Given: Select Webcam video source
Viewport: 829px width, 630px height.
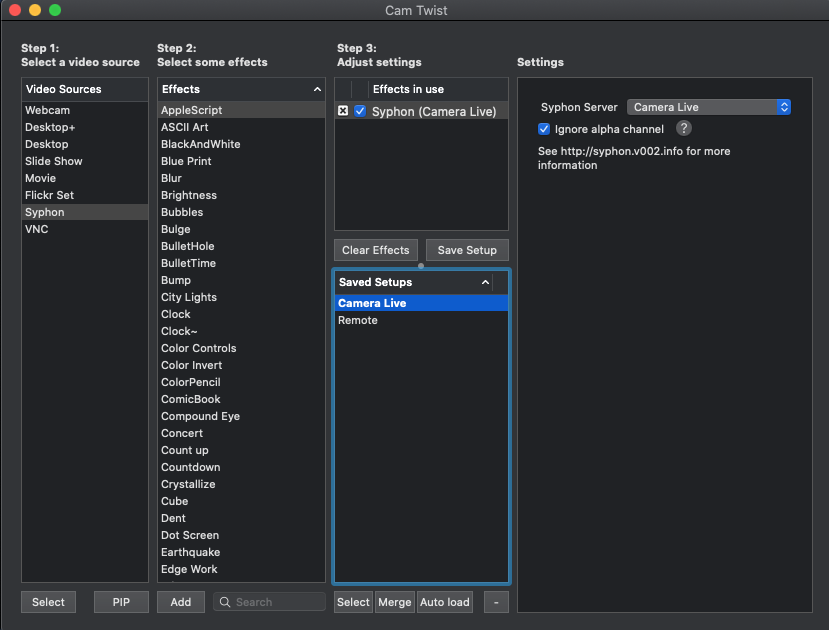Looking at the screenshot, I should 48,110.
